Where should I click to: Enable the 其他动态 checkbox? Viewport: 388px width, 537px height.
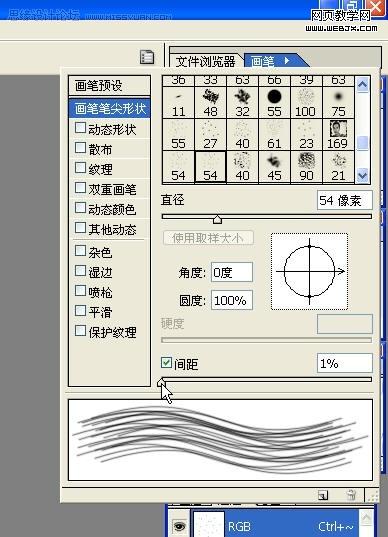coord(80,227)
